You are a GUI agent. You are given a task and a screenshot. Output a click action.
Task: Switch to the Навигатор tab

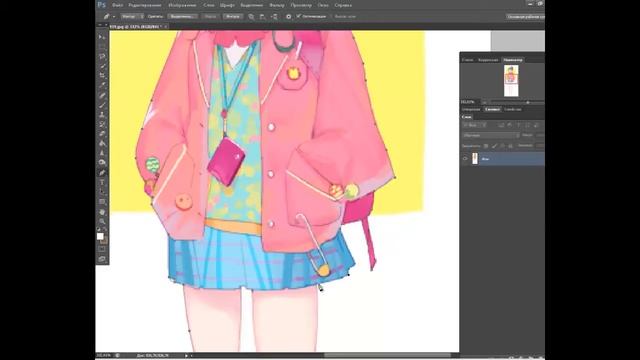(x=513, y=60)
